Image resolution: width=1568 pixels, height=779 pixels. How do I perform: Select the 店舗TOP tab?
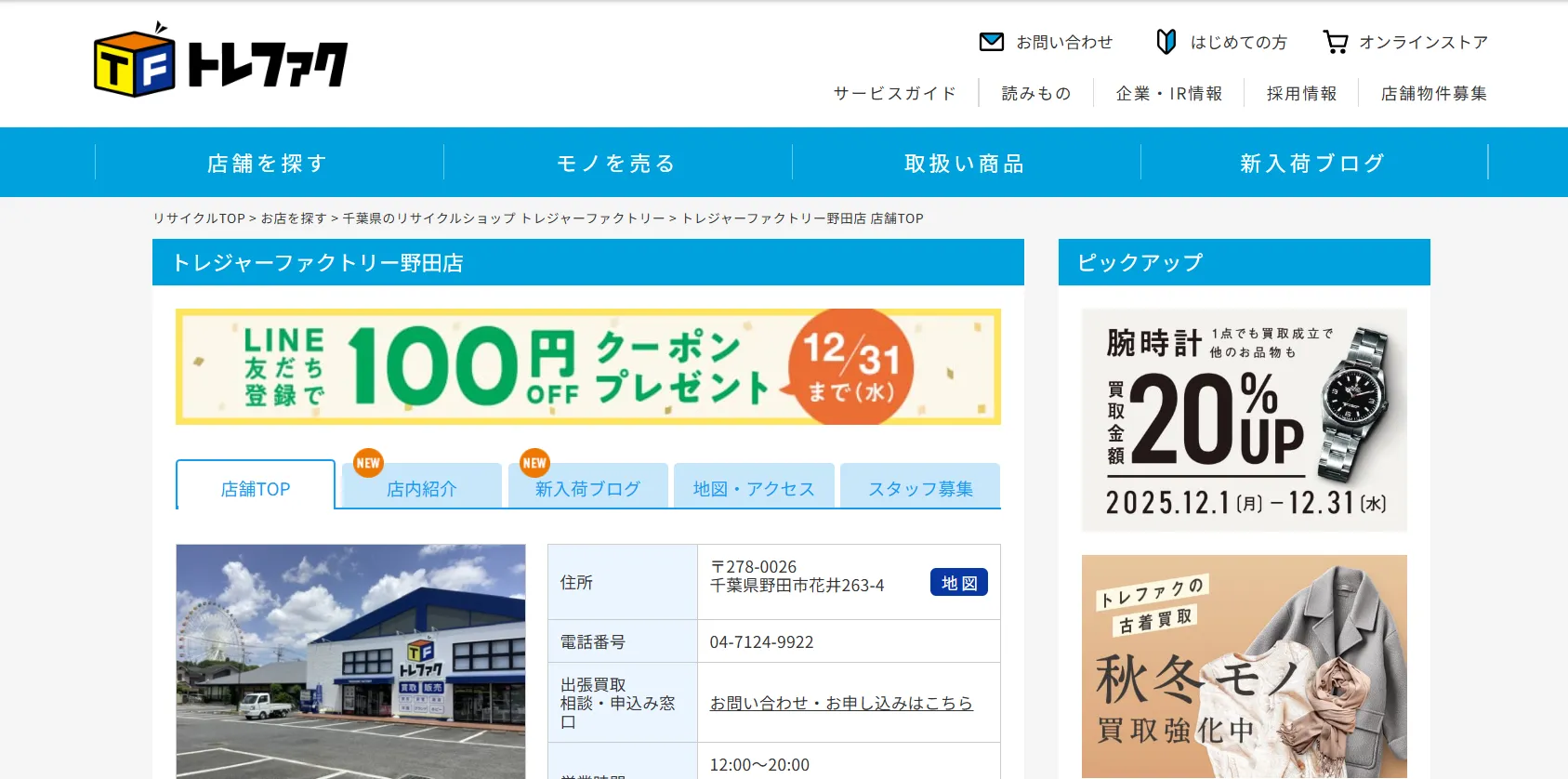coord(256,488)
